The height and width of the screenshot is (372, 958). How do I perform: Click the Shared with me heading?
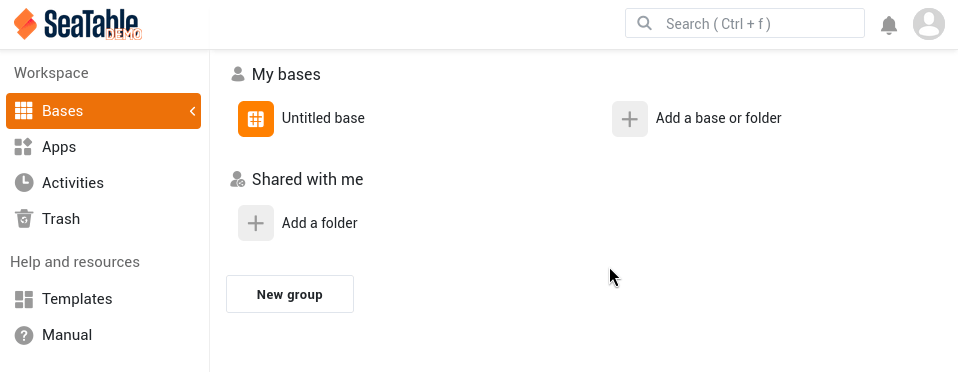[307, 179]
